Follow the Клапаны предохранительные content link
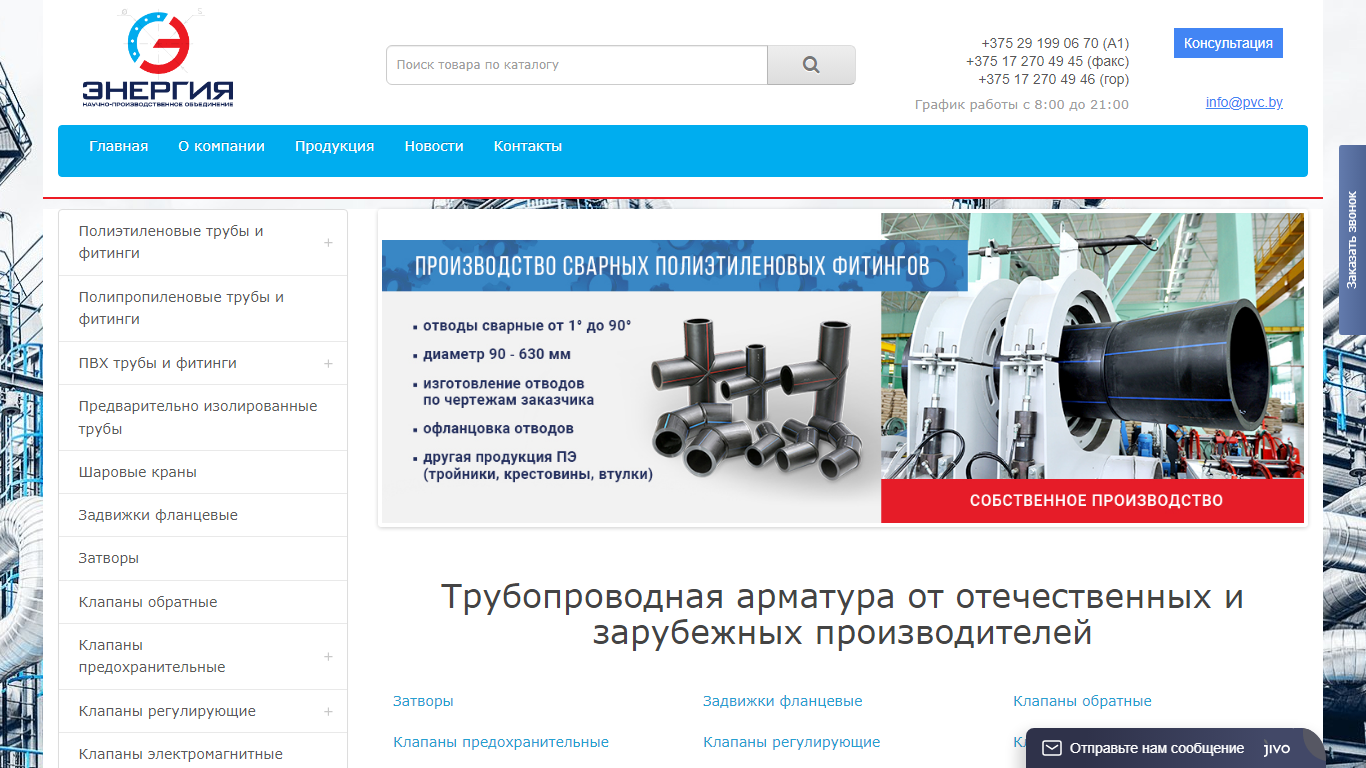 point(501,742)
